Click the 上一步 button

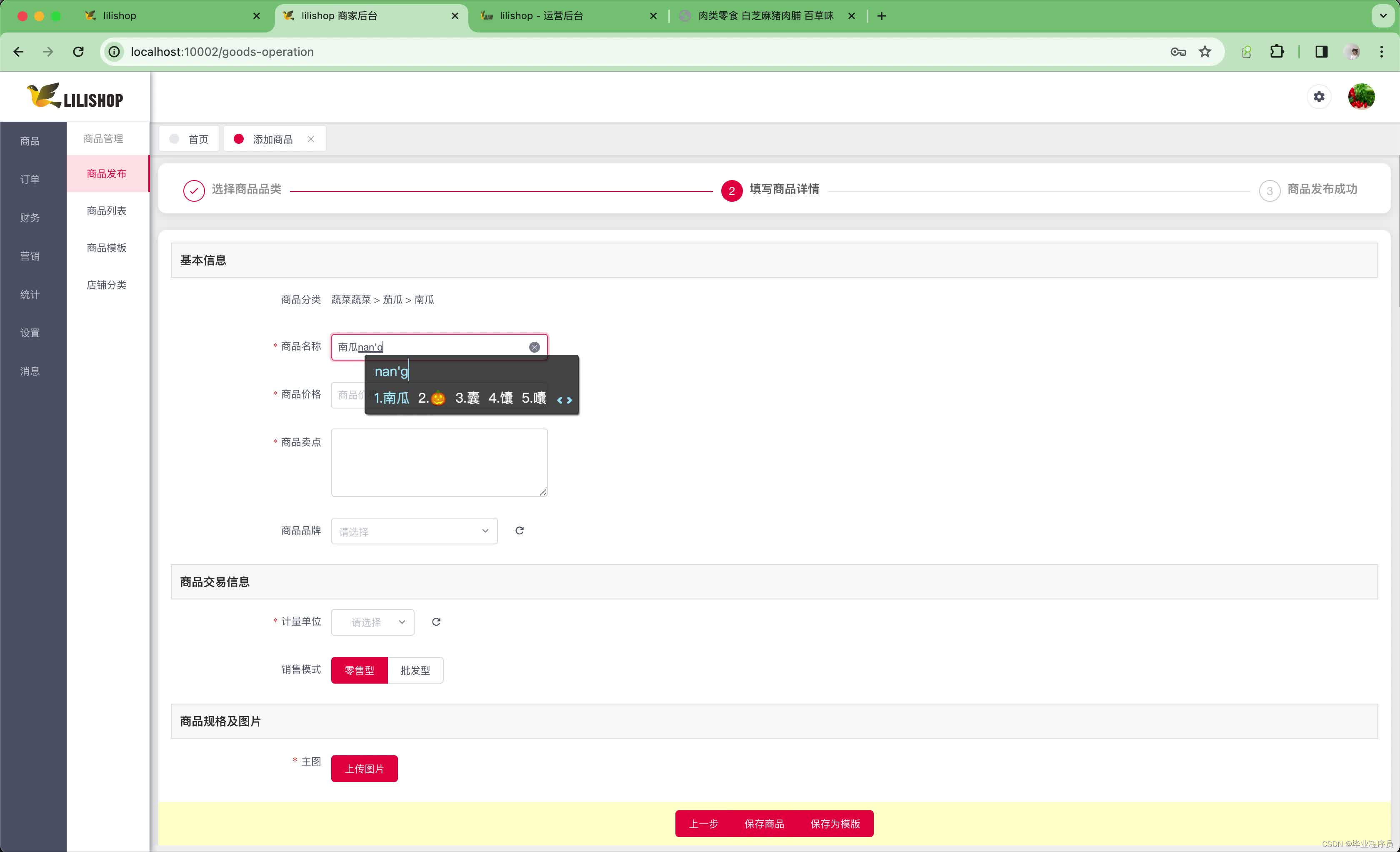pyautogui.click(x=703, y=824)
